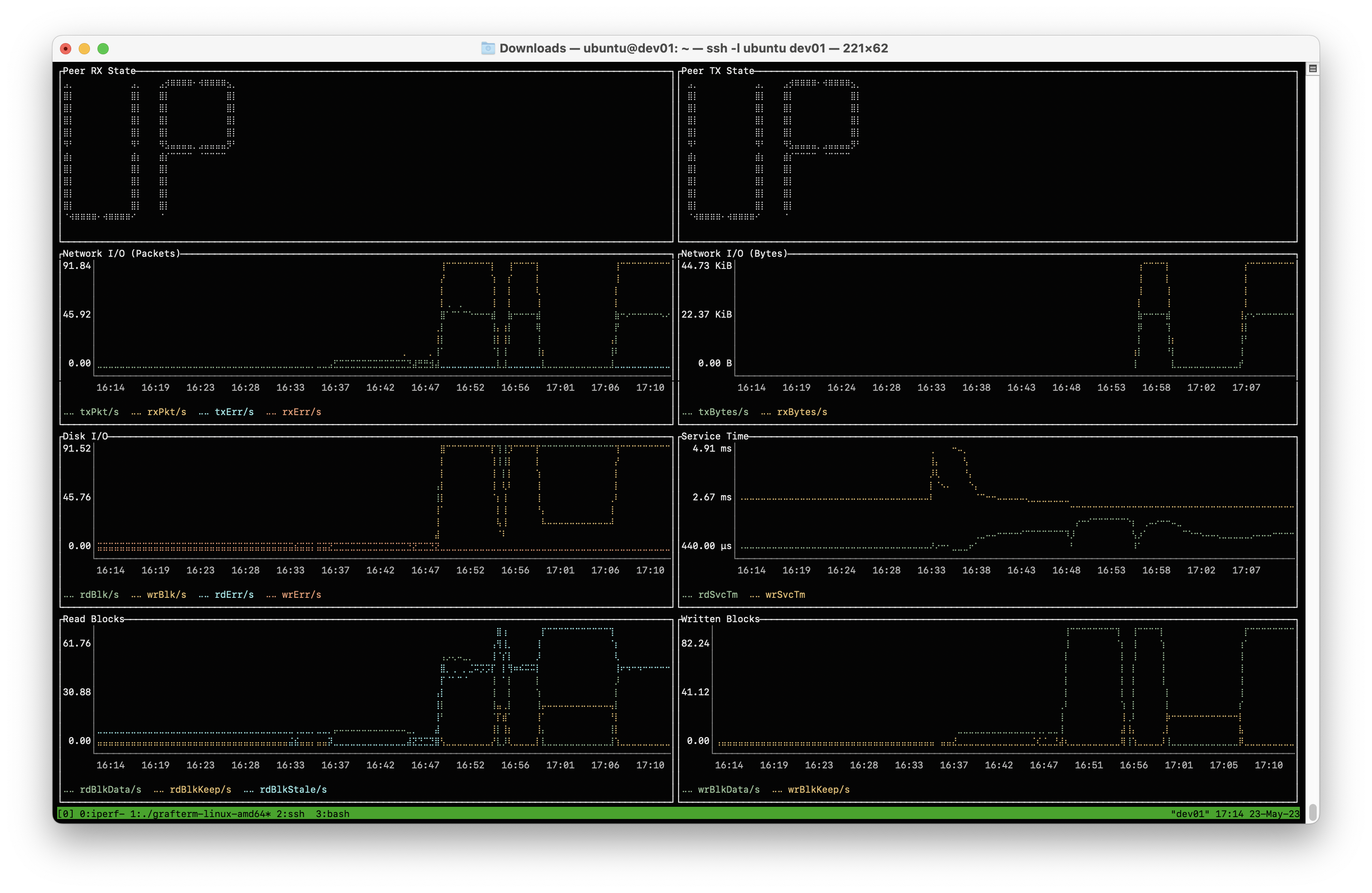Viewport: 1372px width, 893px height.
Task: Click the yellow minimize window button
Action: 84,48
